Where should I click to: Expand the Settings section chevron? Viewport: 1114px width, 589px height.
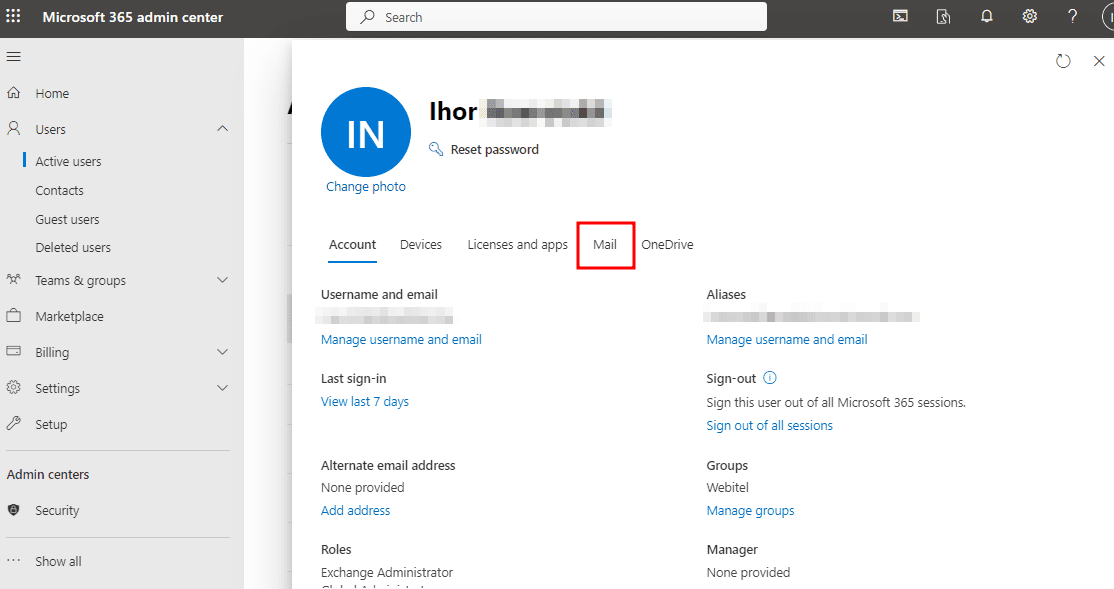tap(222, 388)
